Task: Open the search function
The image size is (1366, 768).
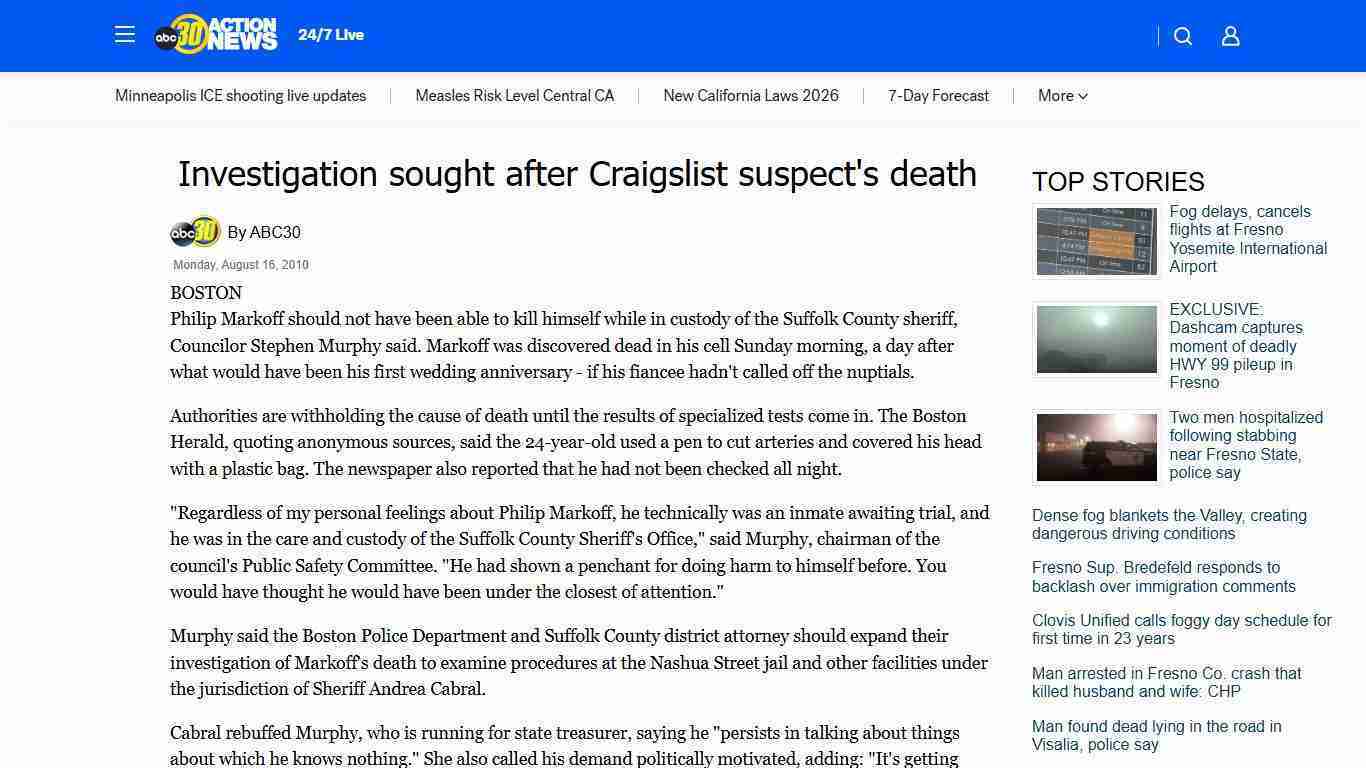Action: 1182,35
